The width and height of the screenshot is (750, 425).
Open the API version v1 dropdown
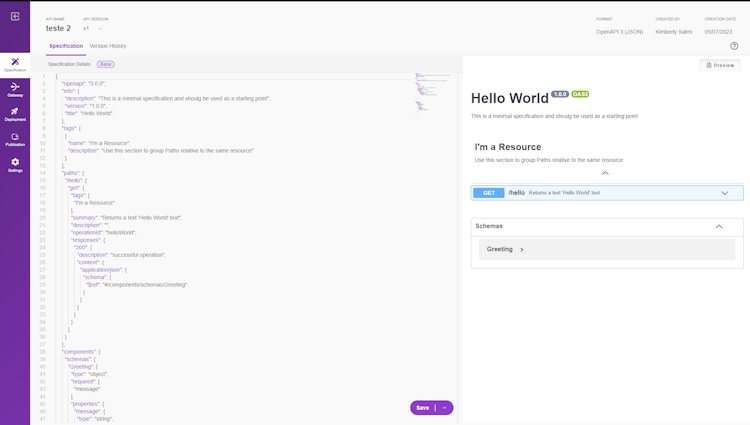pyautogui.click(x=93, y=29)
